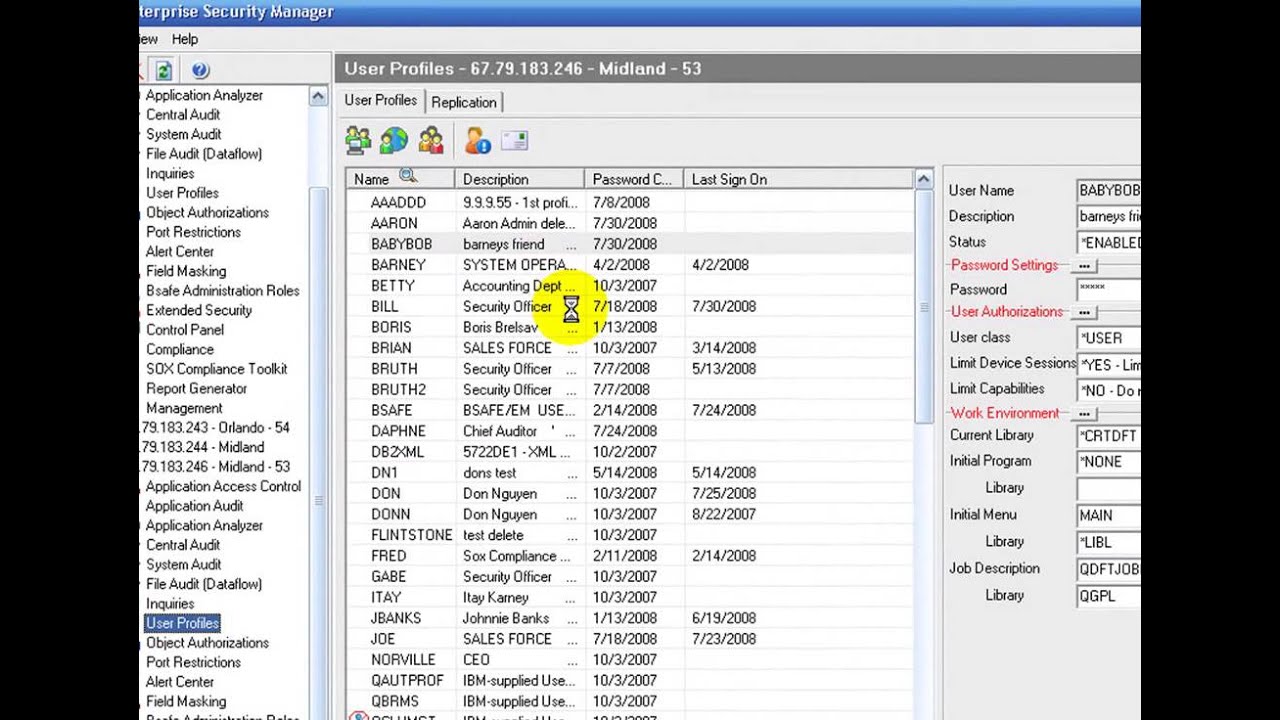
Task: Select the AARON user row
Action: coord(630,224)
